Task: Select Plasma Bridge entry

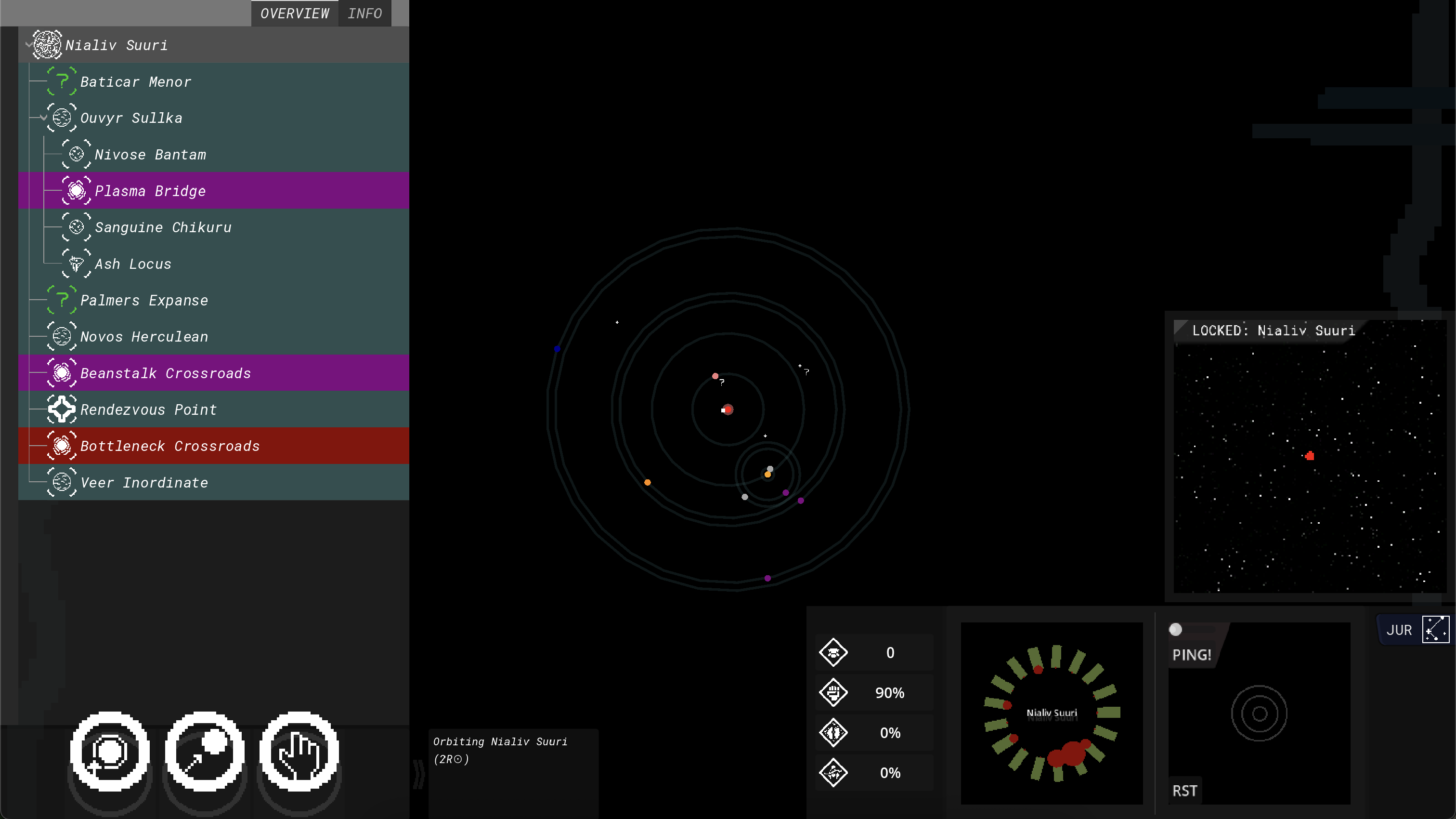Action: 150,191
